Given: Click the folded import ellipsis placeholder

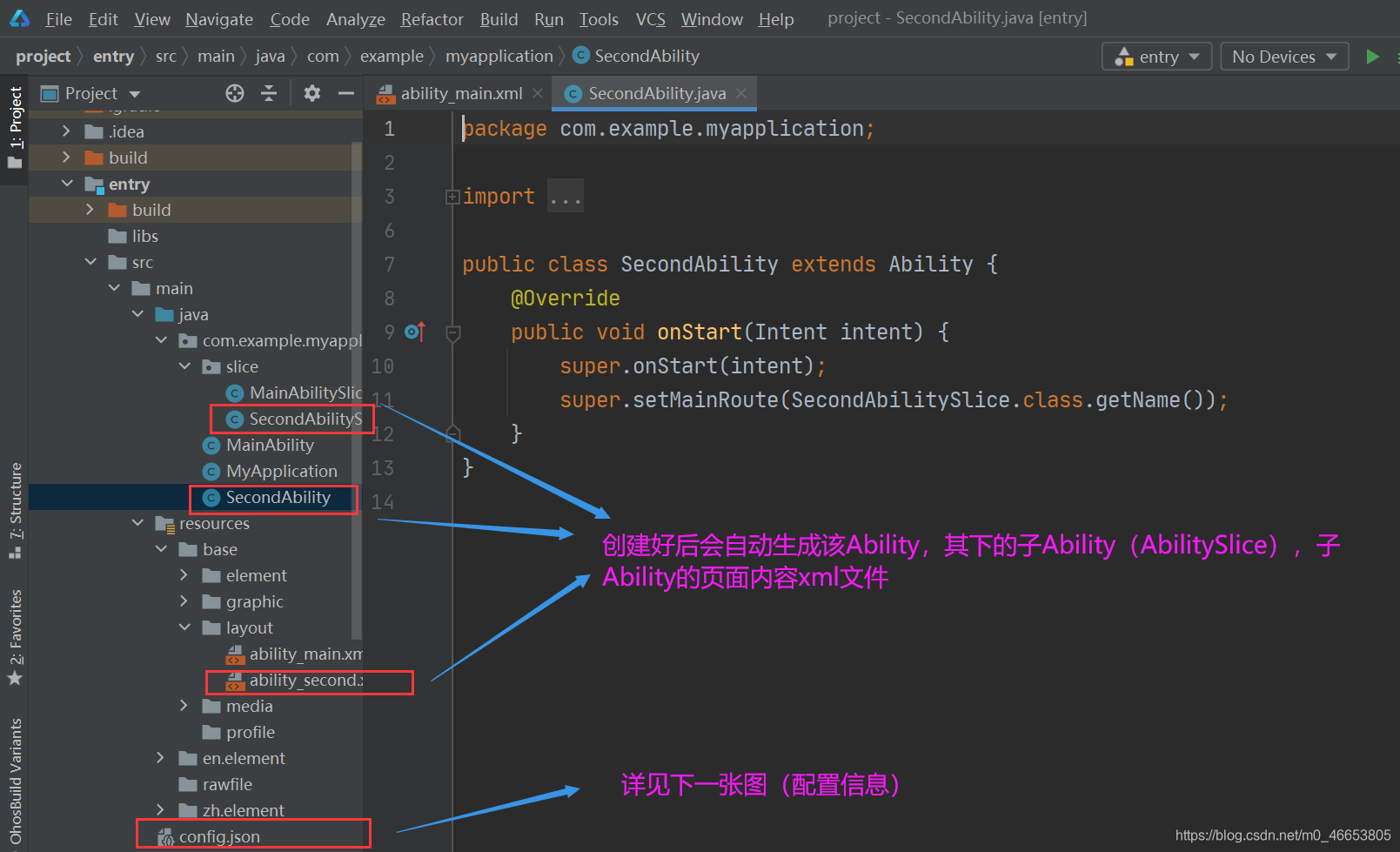Looking at the screenshot, I should (565, 197).
